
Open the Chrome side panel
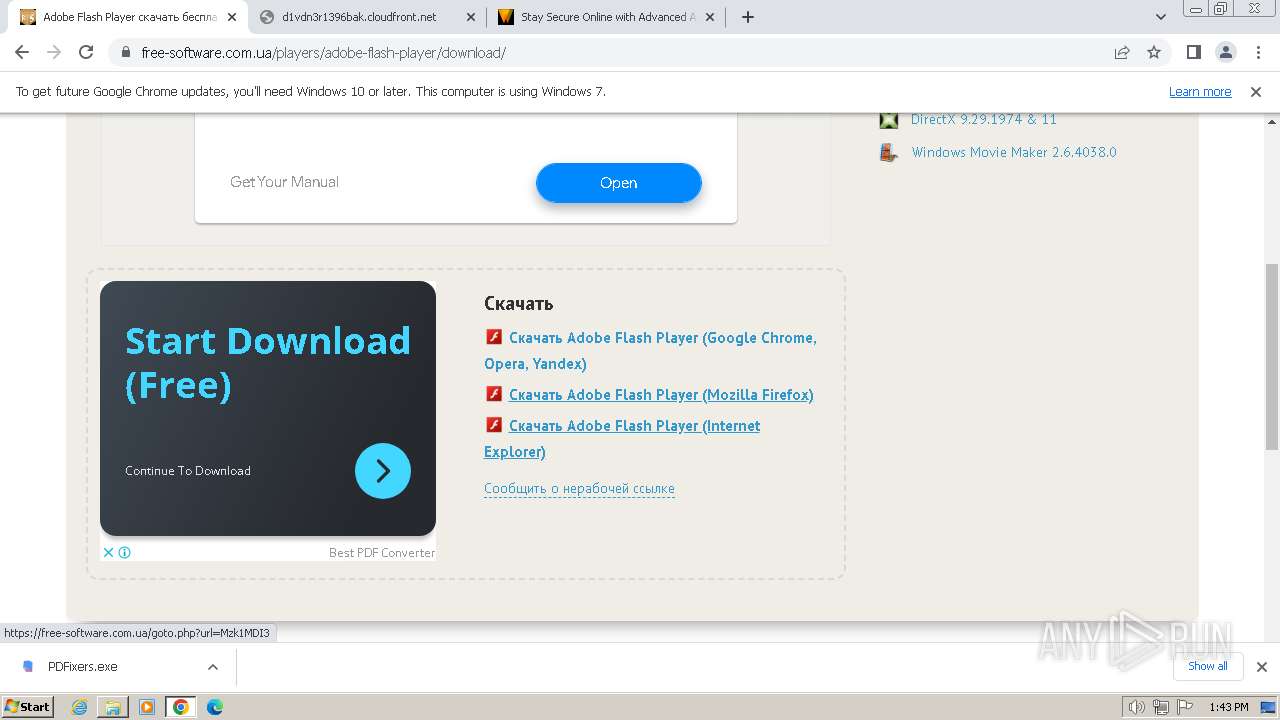point(1193,52)
